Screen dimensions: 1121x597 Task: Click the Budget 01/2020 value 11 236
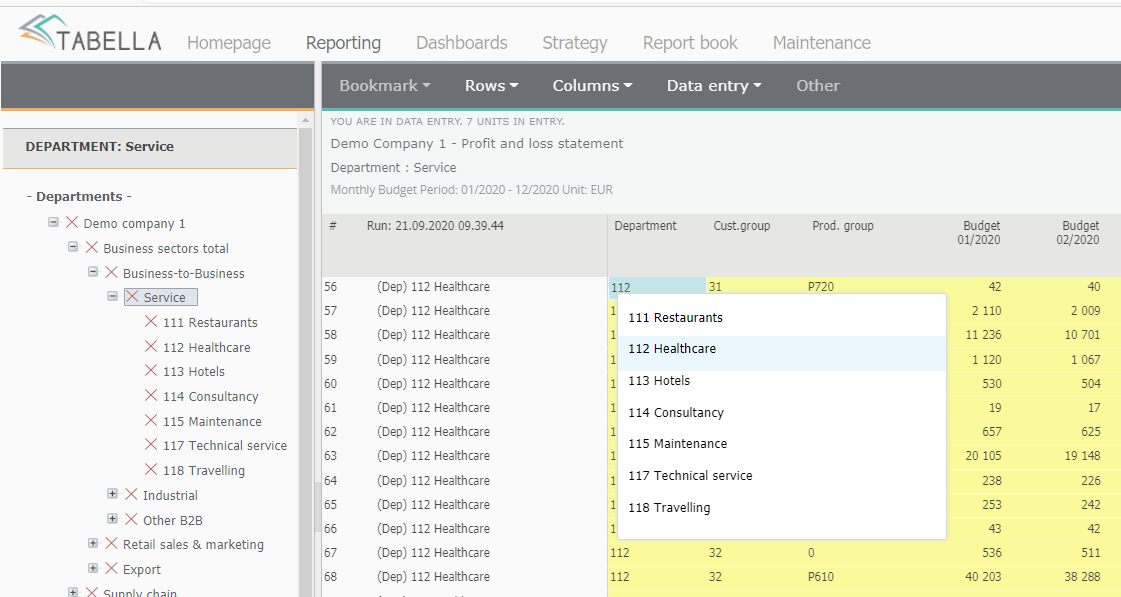pyautogui.click(x=983, y=335)
